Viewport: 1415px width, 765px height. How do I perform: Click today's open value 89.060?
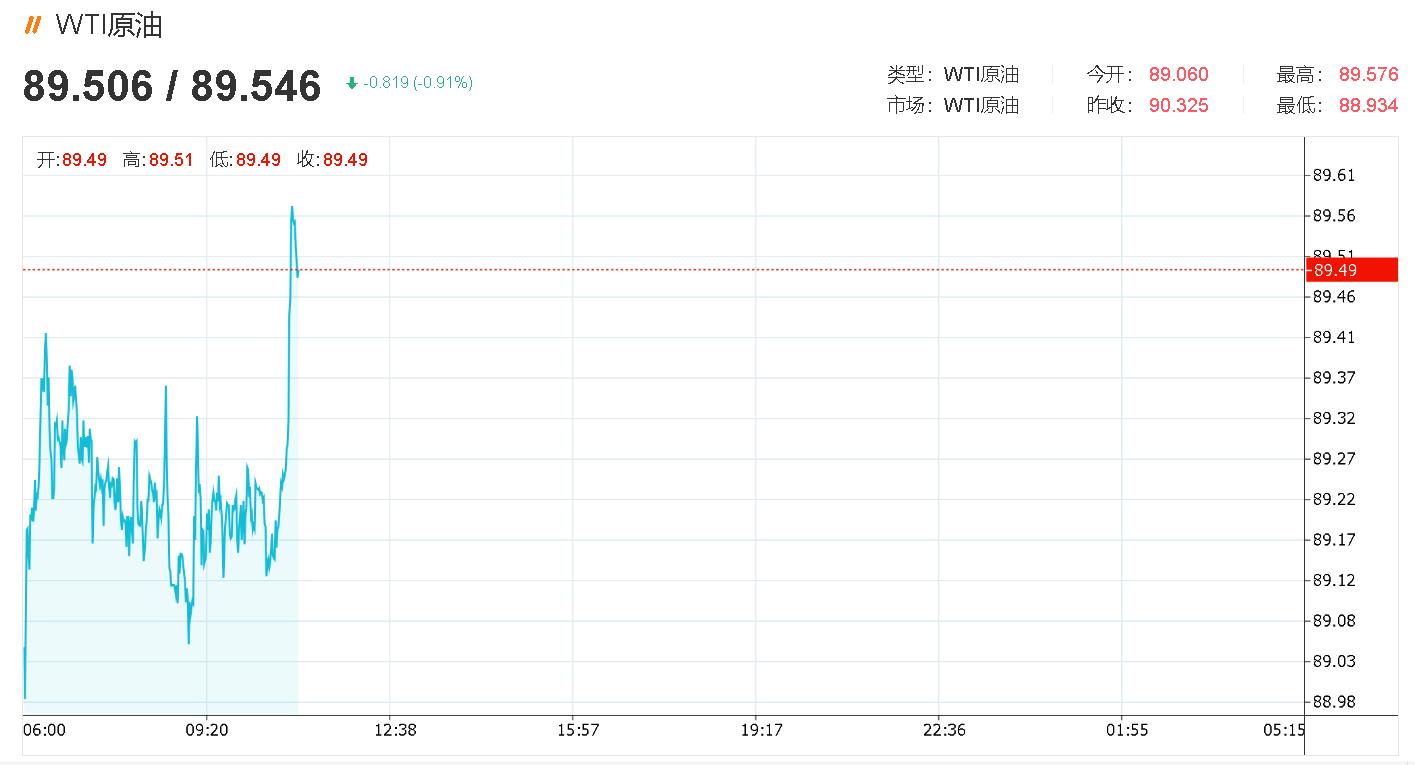(x=1178, y=74)
